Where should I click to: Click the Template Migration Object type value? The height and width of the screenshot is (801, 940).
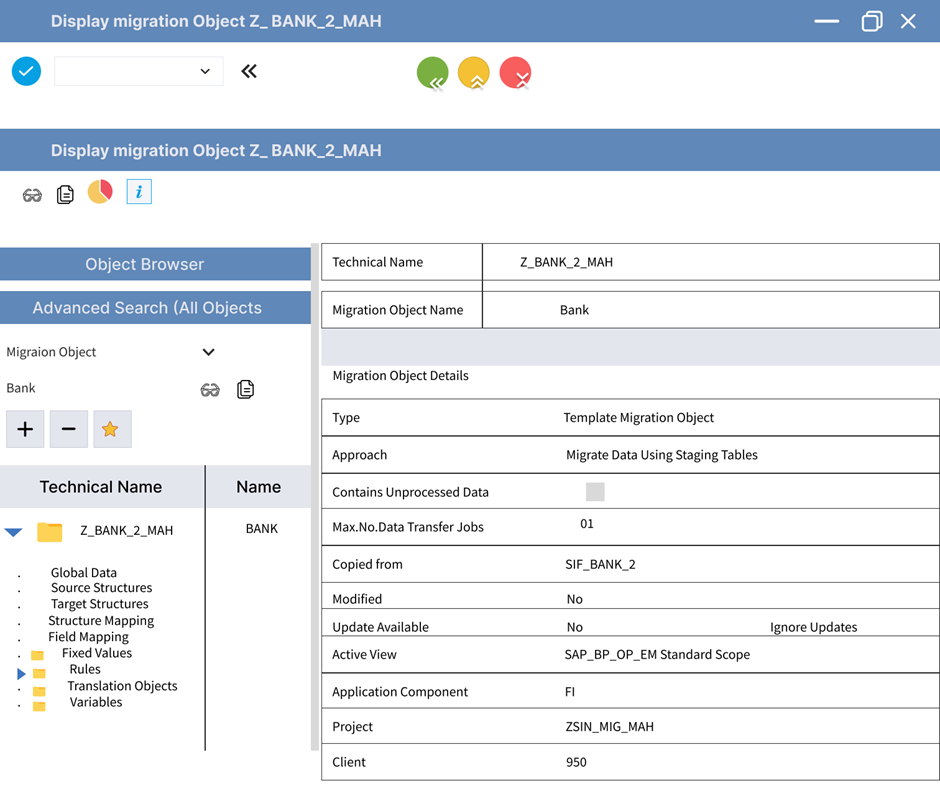638,417
